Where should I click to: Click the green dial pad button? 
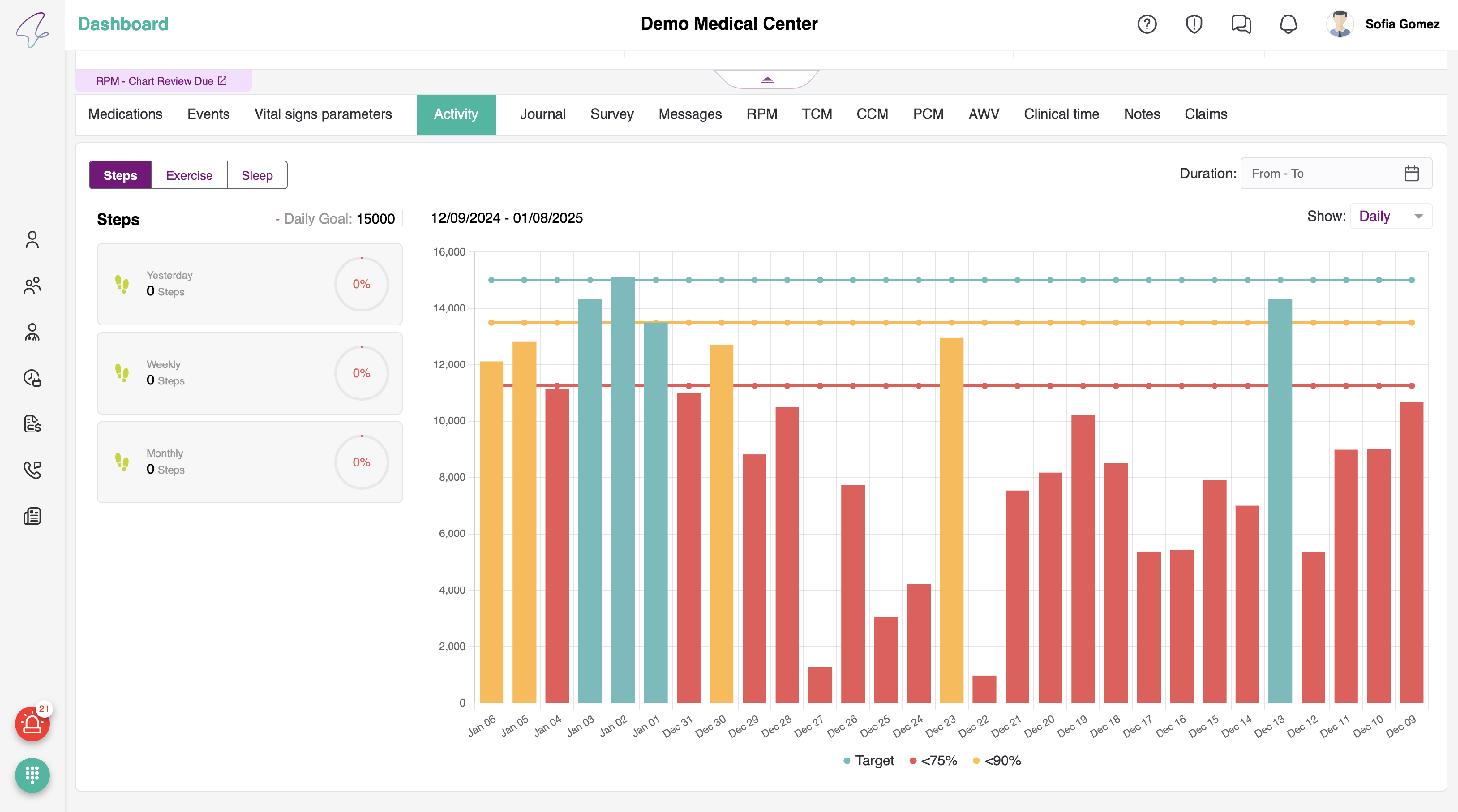32,775
